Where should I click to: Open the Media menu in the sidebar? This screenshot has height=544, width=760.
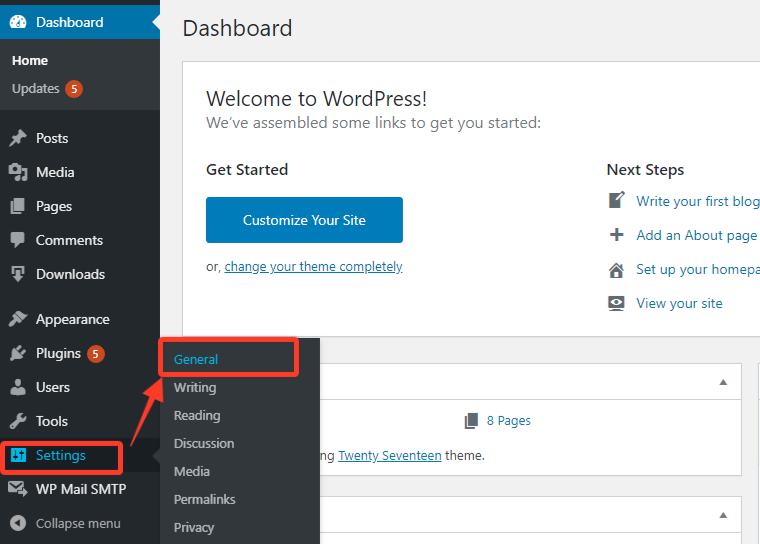tap(80, 172)
